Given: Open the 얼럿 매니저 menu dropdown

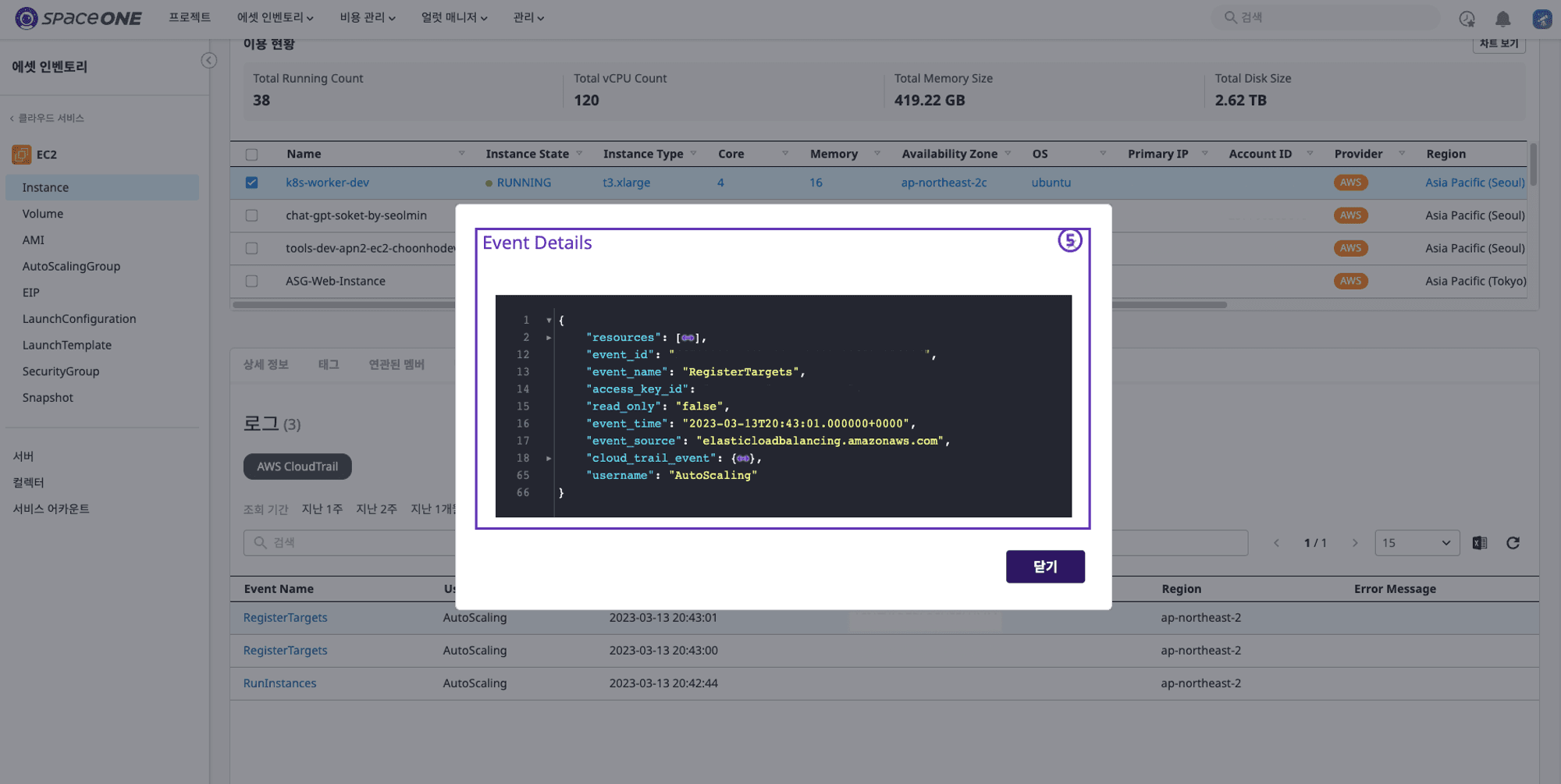Looking at the screenshot, I should click(454, 17).
